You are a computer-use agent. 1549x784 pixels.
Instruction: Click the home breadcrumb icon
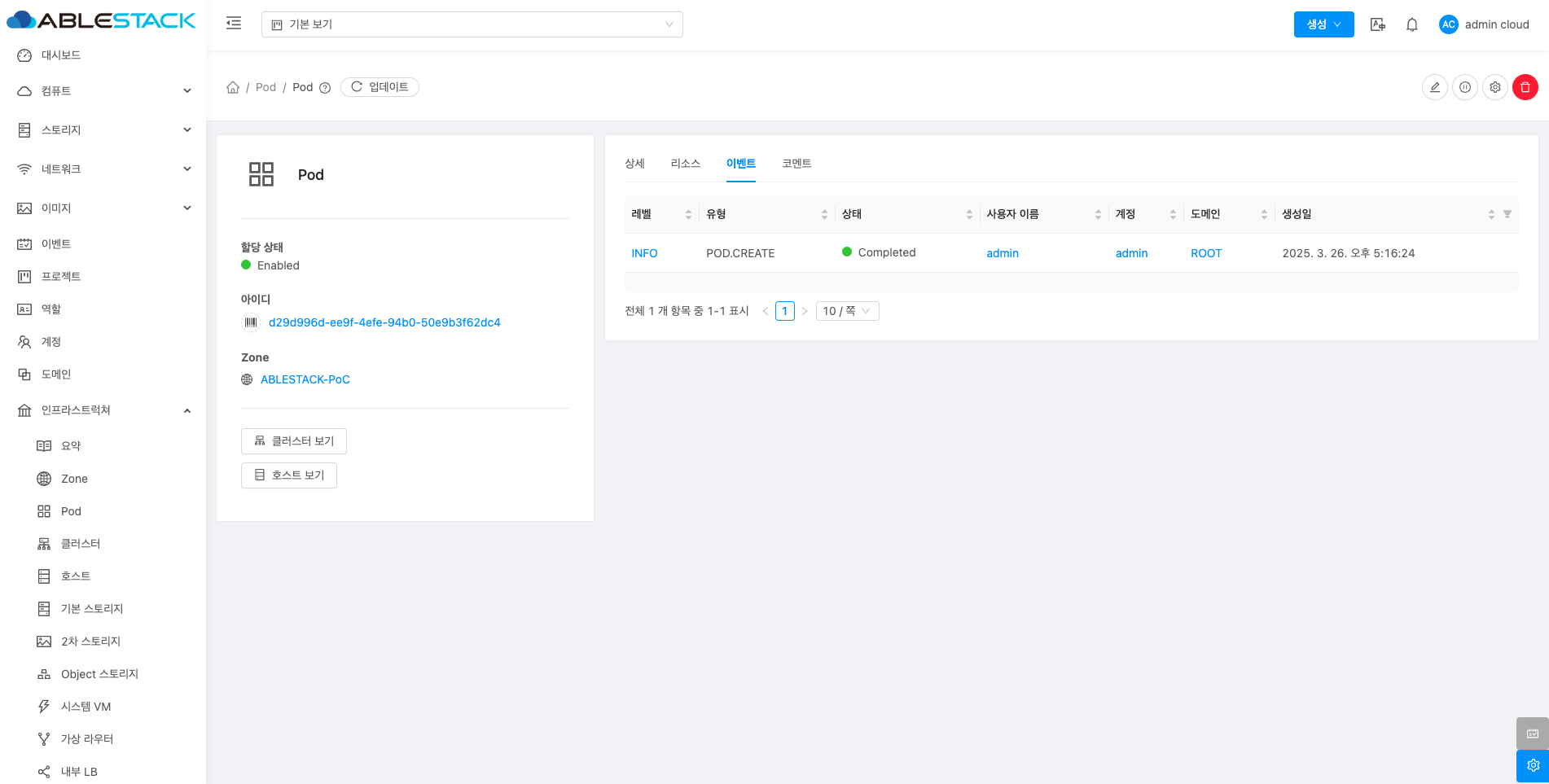tap(233, 87)
